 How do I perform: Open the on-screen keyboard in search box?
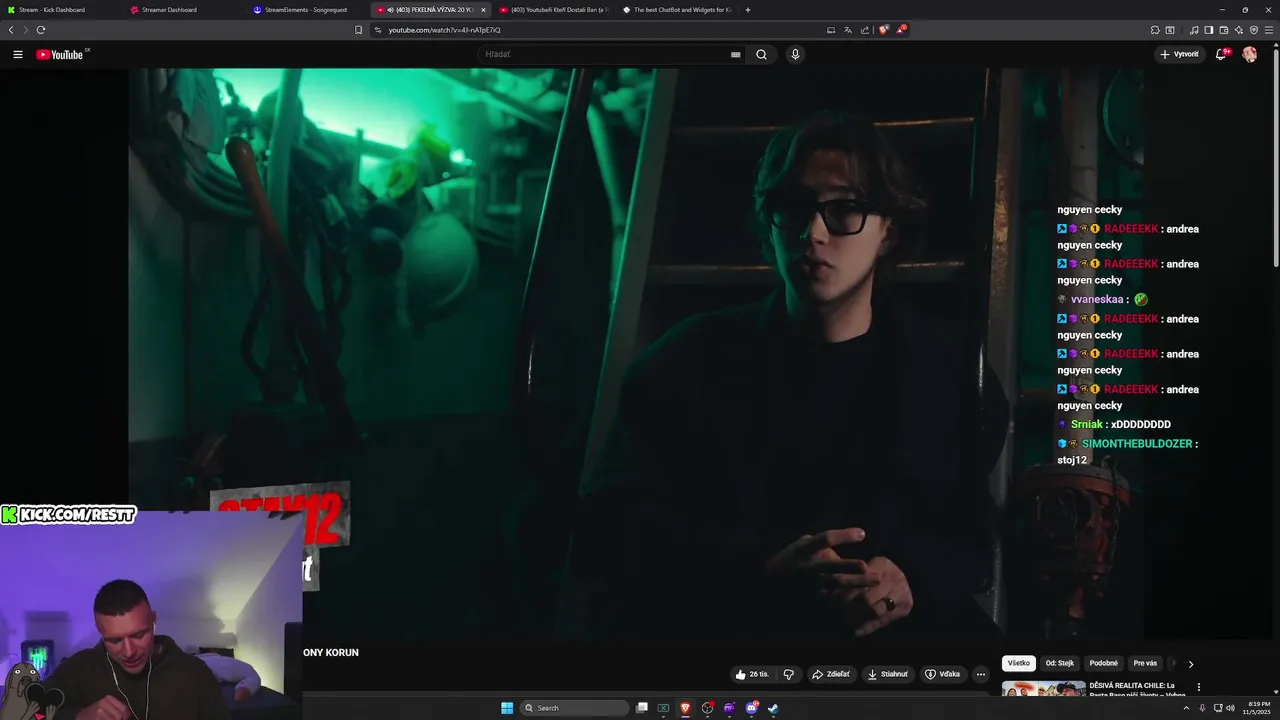[x=736, y=55]
